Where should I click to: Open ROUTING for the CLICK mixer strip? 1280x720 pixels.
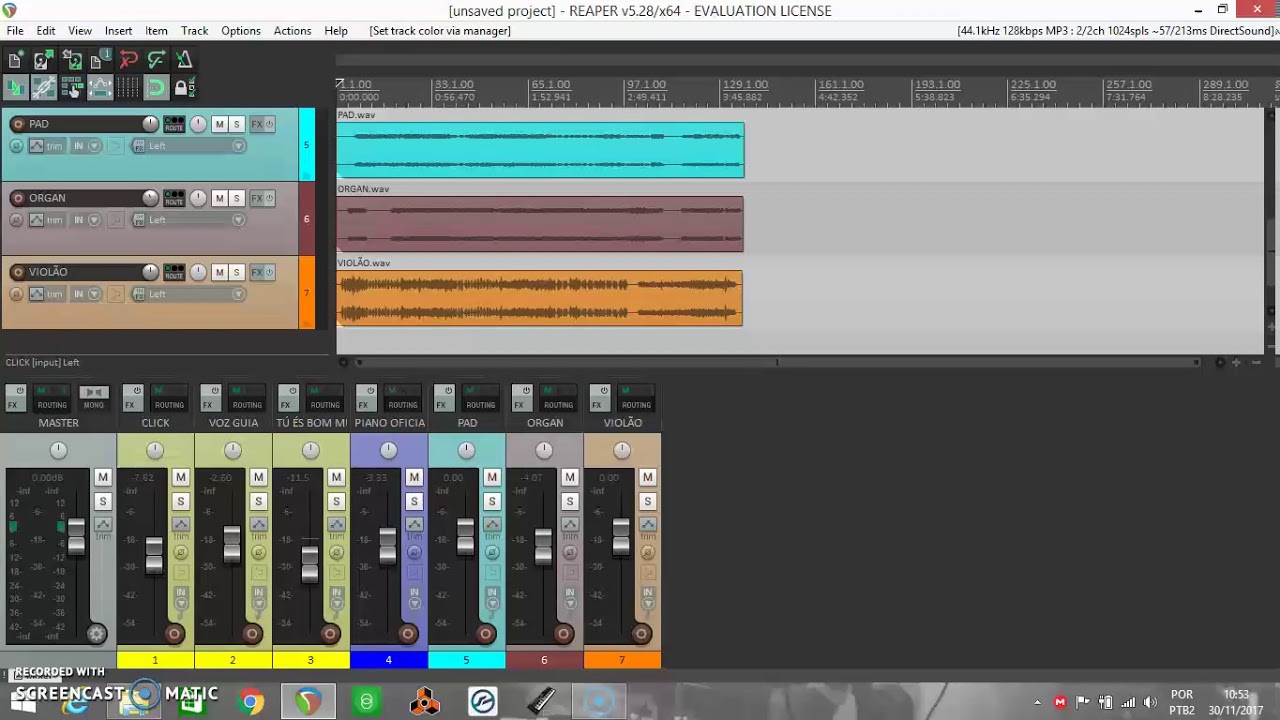[x=169, y=398]
